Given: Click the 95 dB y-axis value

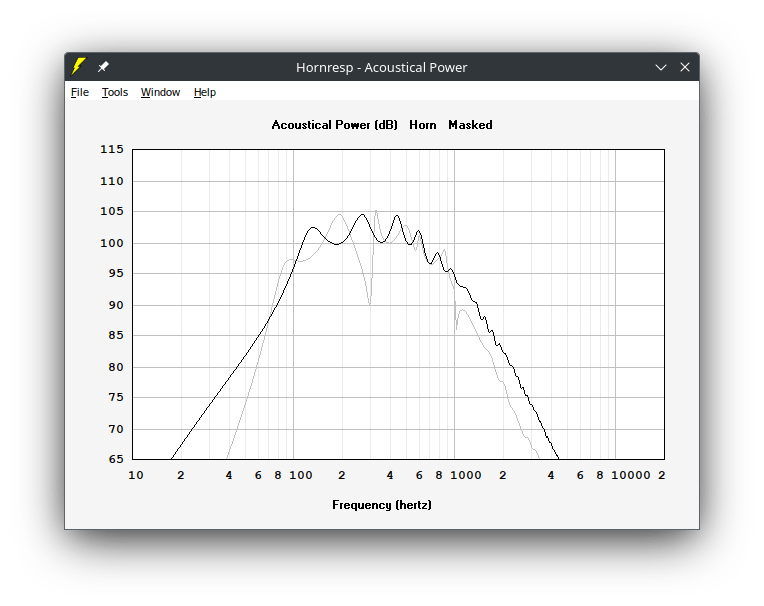Looking at the screenshot, I should [x=116, y=273].
